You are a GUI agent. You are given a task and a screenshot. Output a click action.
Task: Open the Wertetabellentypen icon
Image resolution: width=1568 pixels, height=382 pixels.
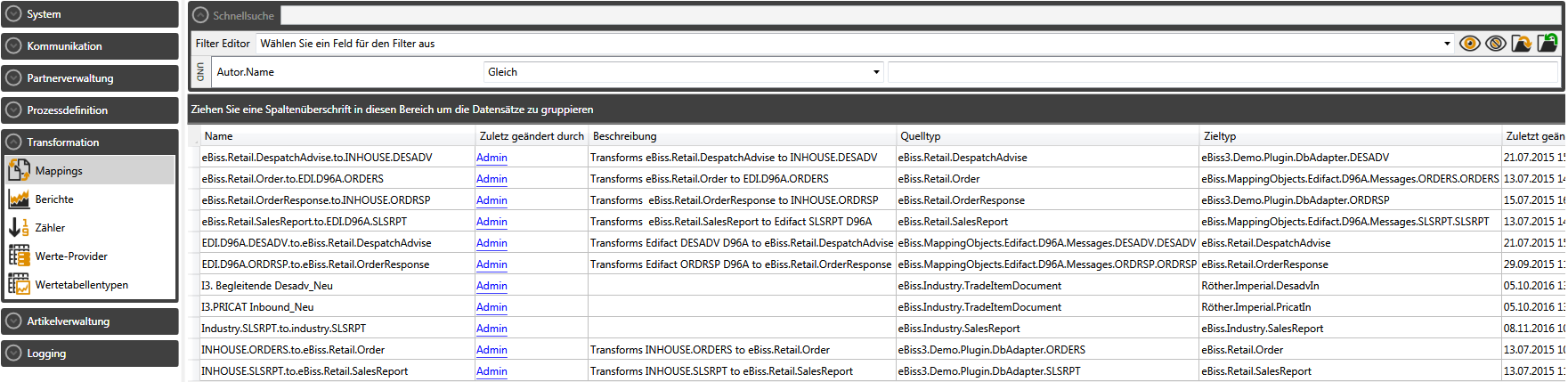pyautogui.click(x=19, y=284)
